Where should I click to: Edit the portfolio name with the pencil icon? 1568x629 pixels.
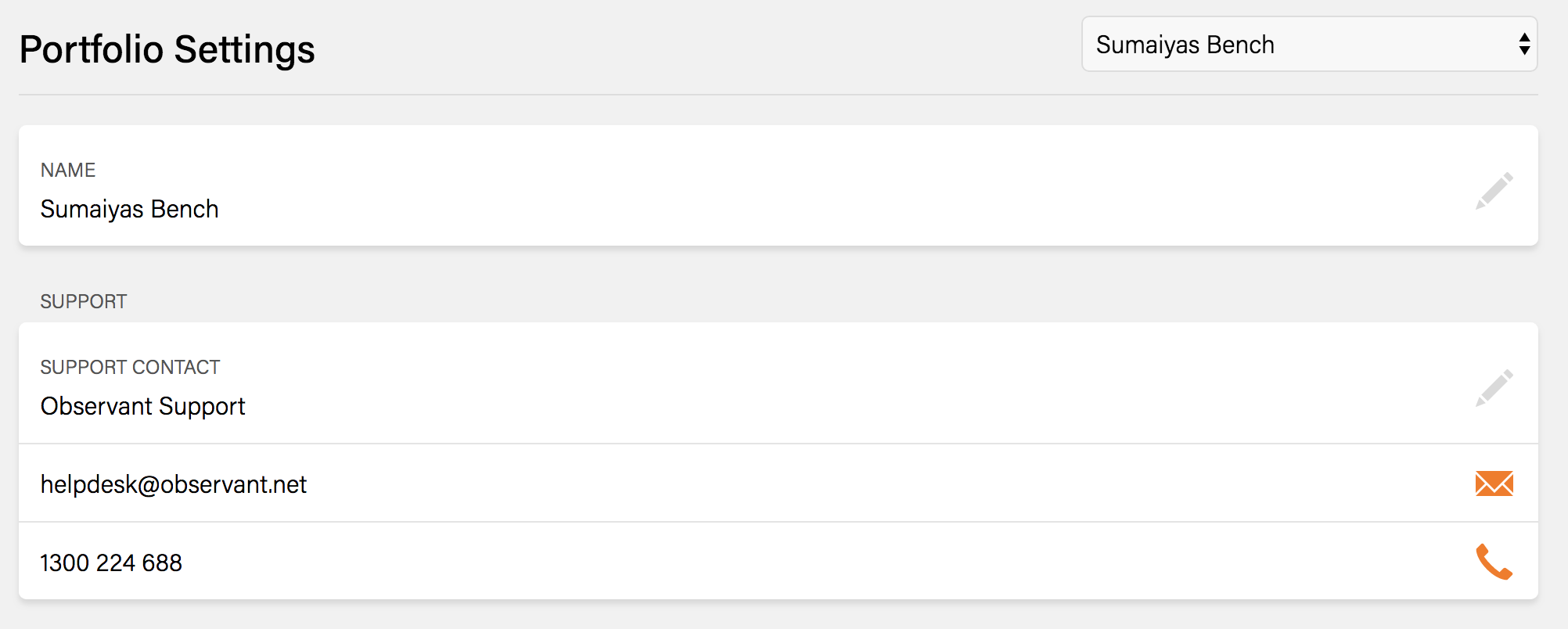point(1494,191)
